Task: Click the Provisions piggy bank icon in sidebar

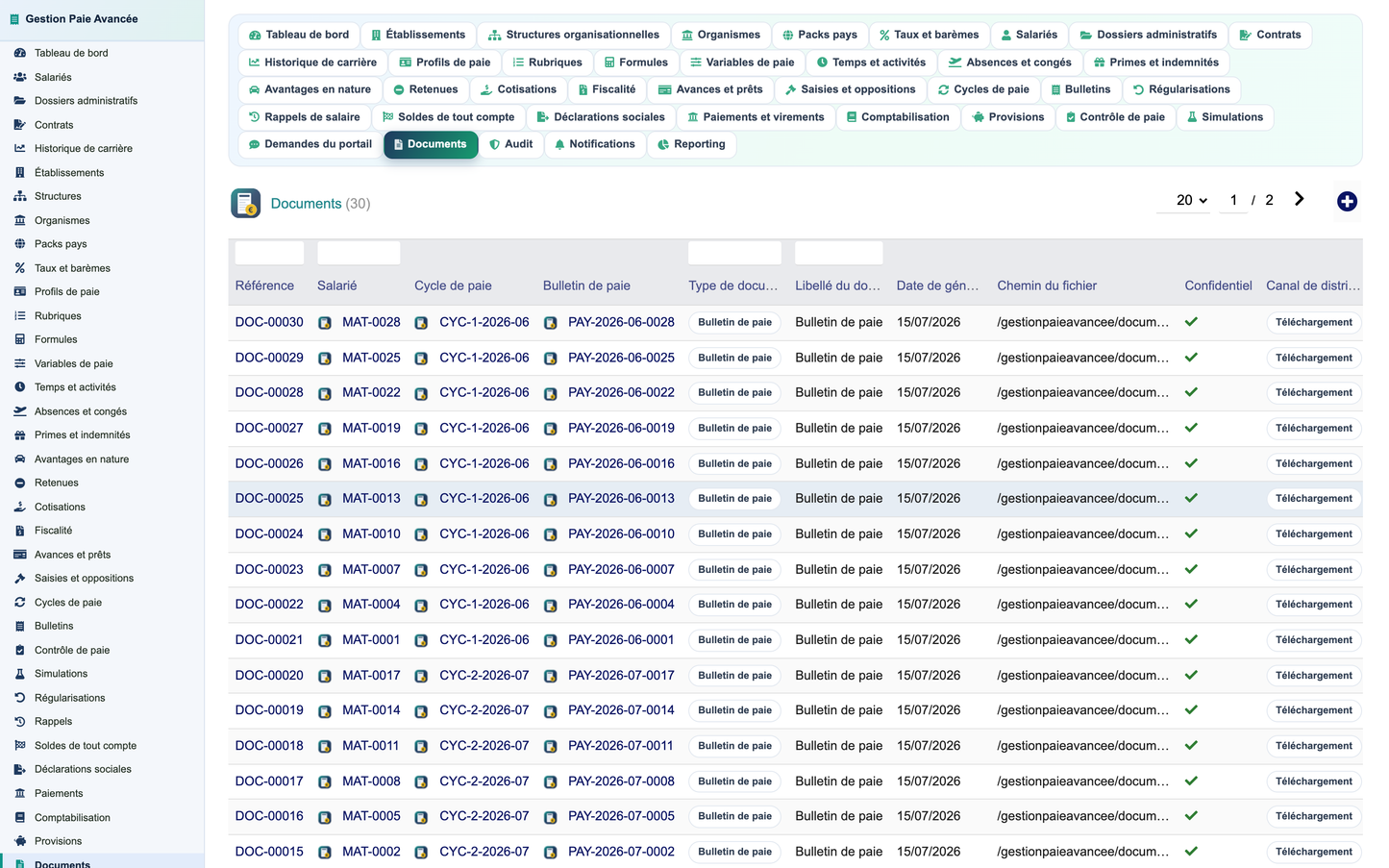Action: pyautogui.click(x=20, y=841)
